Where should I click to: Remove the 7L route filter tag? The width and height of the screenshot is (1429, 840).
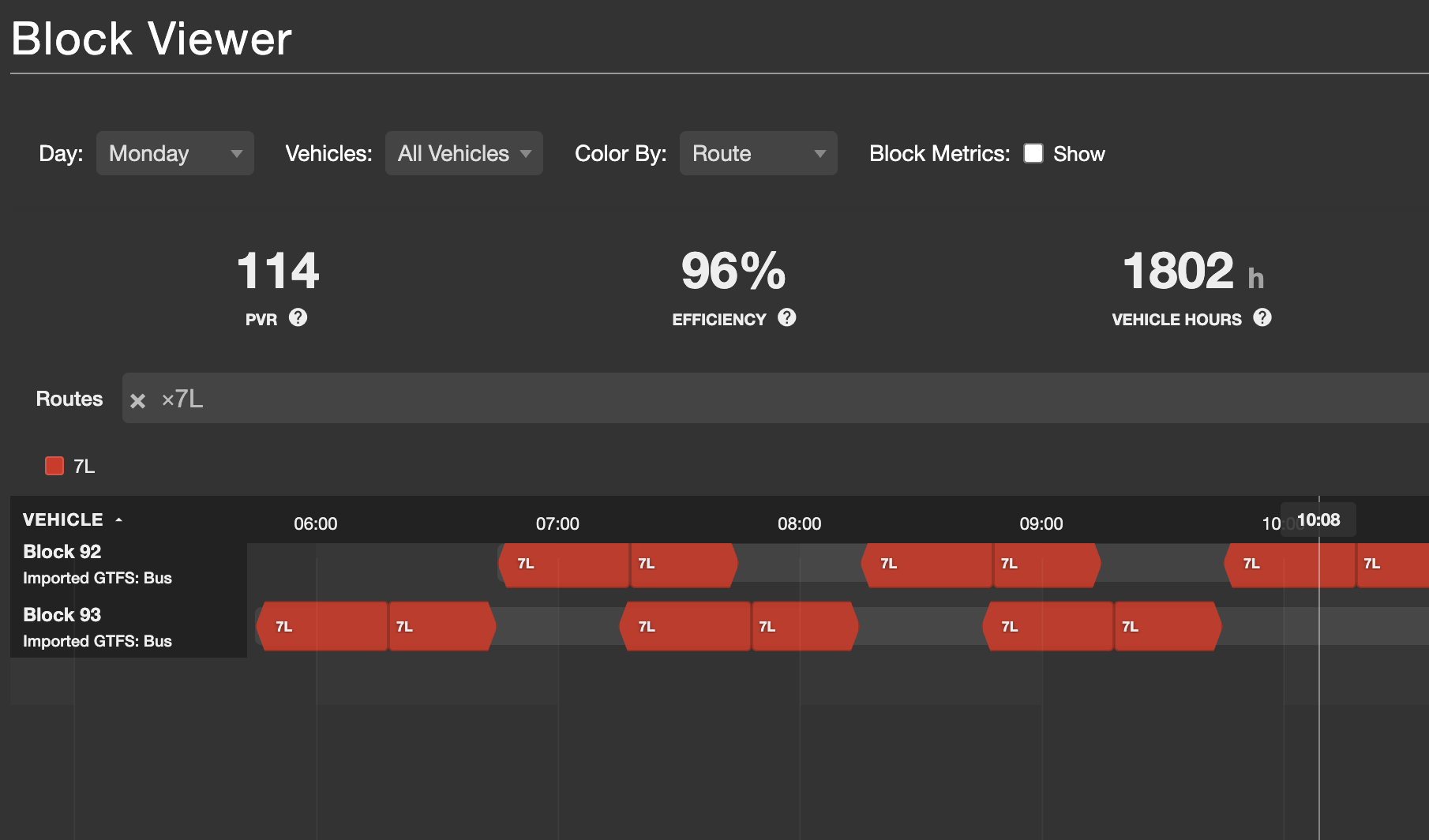click(167, 399)
